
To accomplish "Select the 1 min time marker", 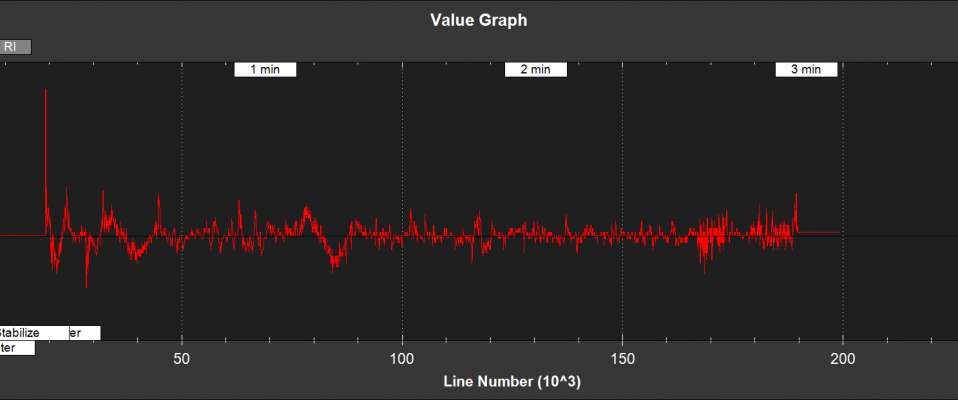I will point(265,69).
